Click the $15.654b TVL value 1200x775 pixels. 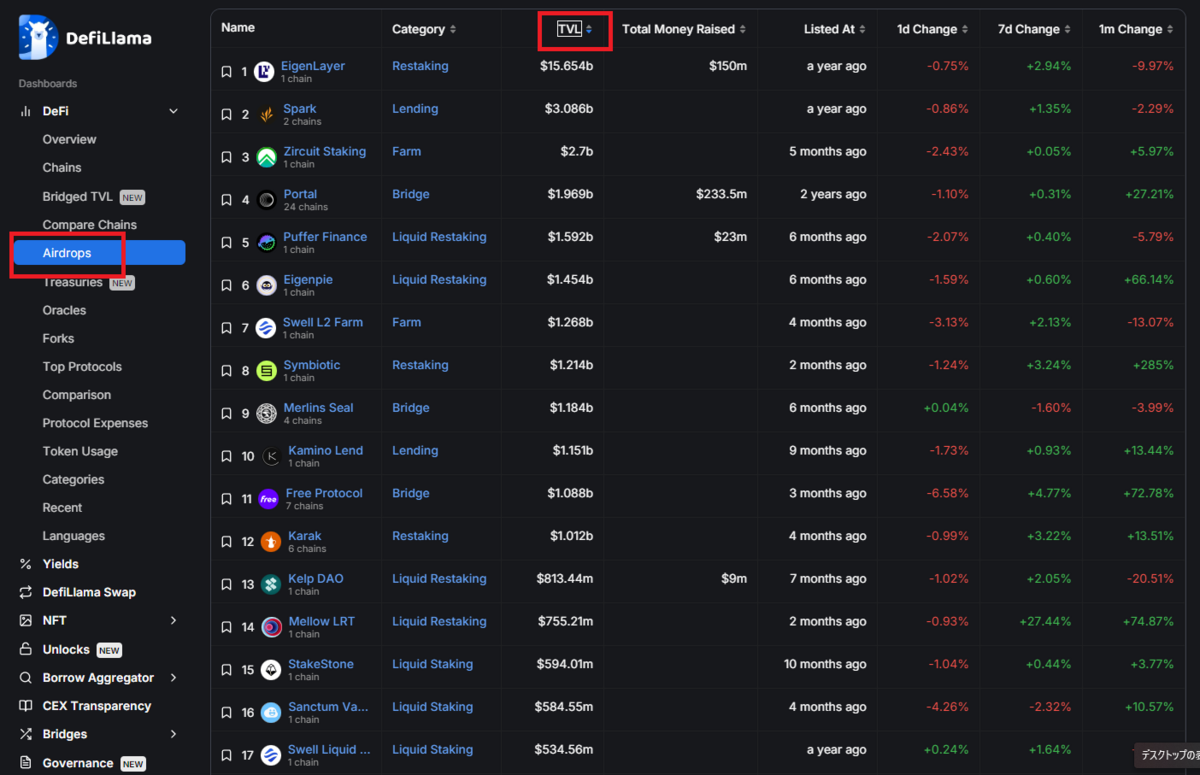566,66
